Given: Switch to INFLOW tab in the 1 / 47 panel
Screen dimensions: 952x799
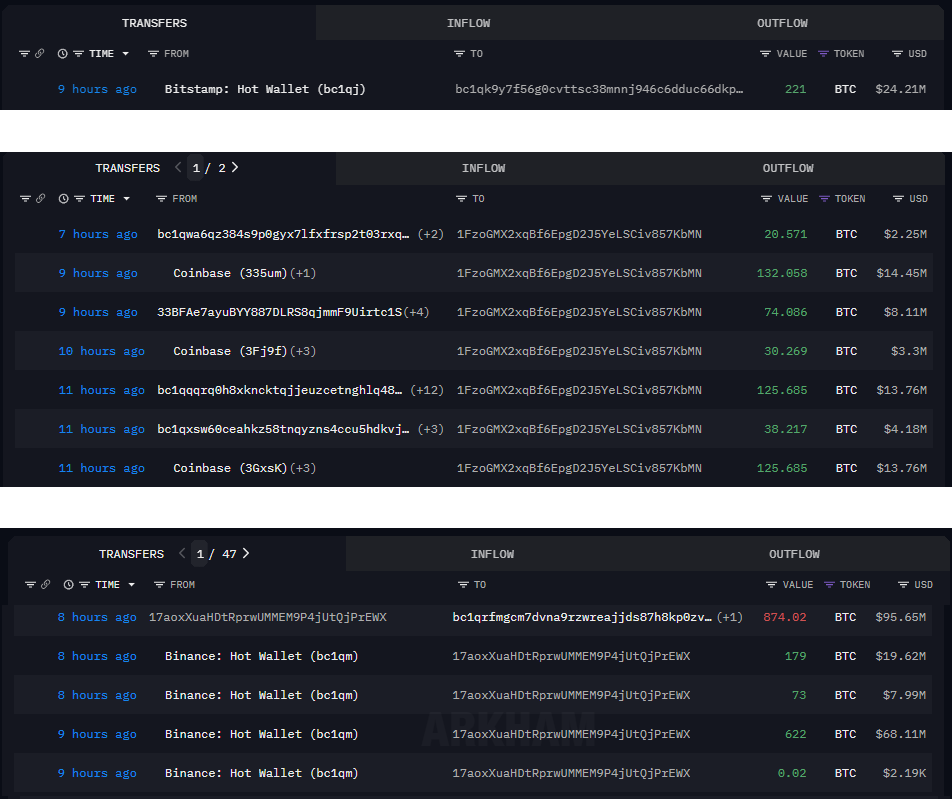Looking at the screenshot, I should [x=492, y=554].
